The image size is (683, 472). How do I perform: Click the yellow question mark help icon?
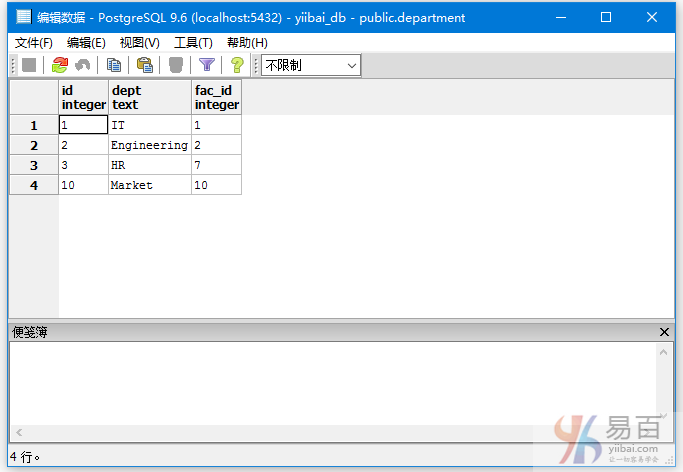point(237,65)
